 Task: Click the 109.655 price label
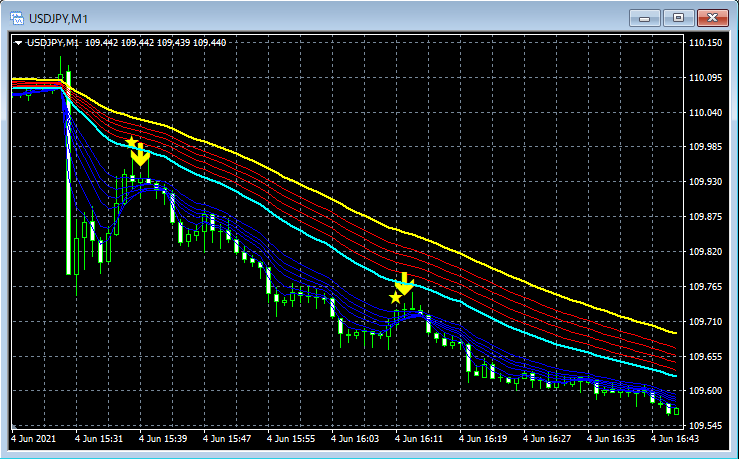pyautogui.click(x=705, y=356)
